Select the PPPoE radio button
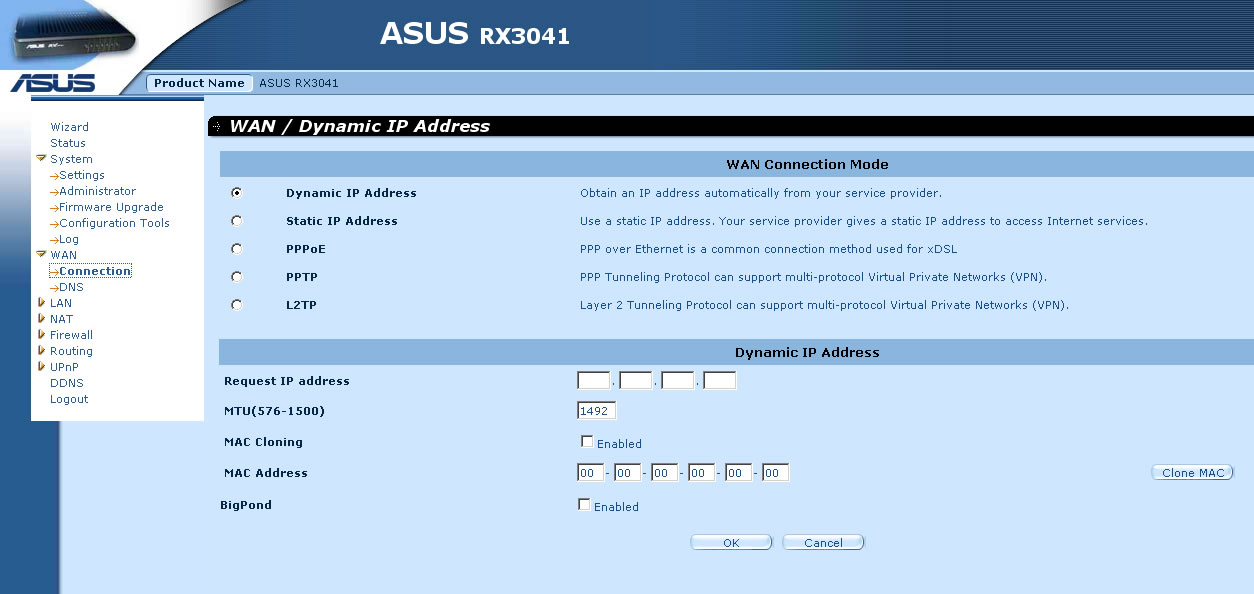 (x=236, y=248)
